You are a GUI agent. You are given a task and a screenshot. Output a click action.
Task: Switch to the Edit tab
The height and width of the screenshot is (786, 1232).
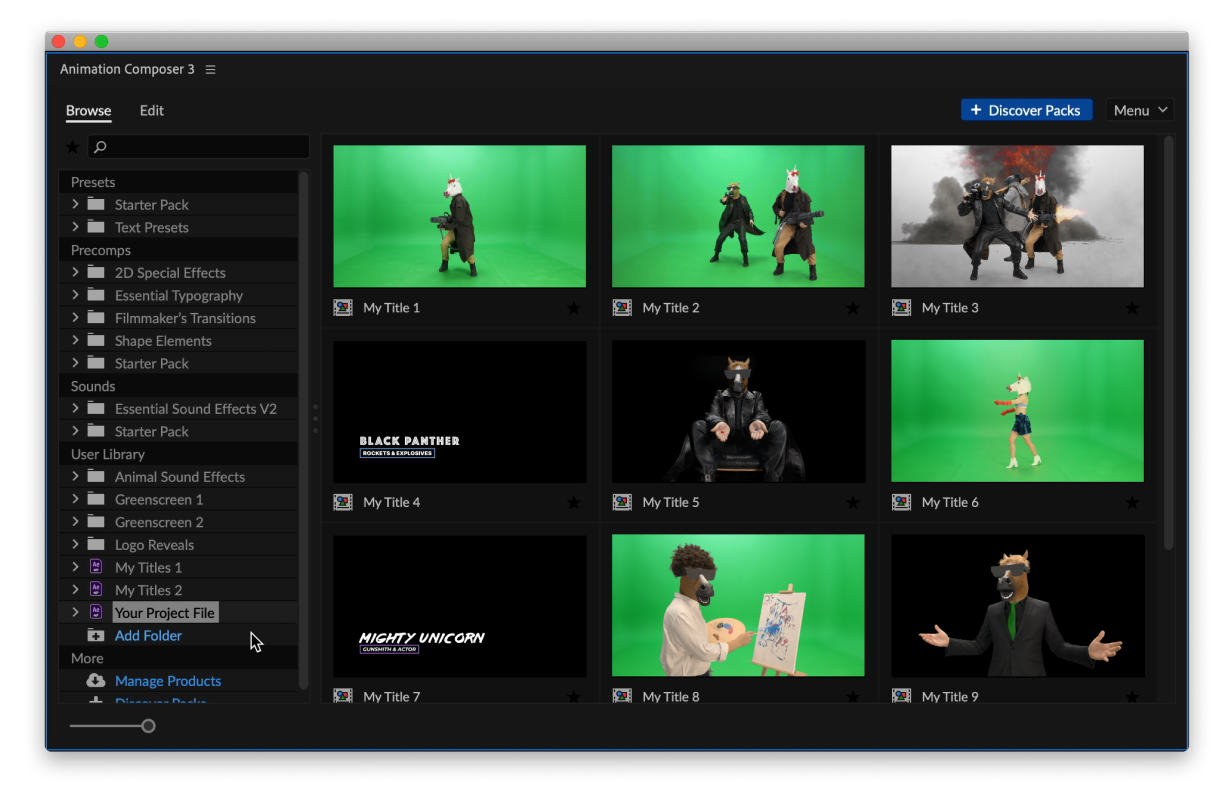(x=152, y=110)
